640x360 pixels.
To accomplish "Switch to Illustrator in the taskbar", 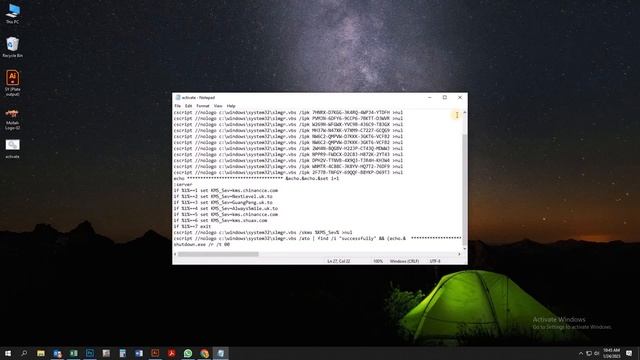I will [155, 353].
